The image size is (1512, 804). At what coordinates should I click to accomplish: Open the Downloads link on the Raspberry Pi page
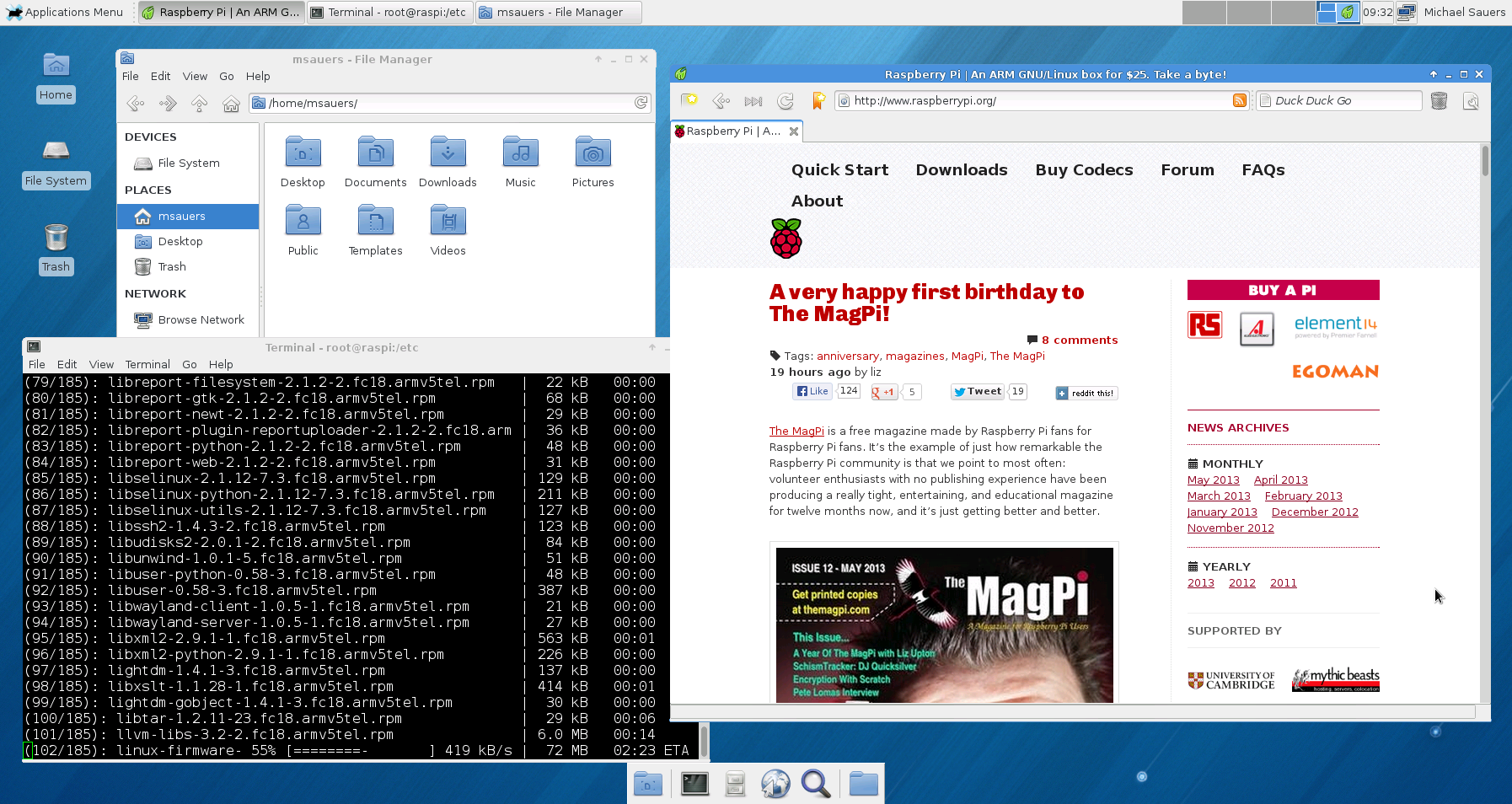pyautogui.click(x=961, y=169)
